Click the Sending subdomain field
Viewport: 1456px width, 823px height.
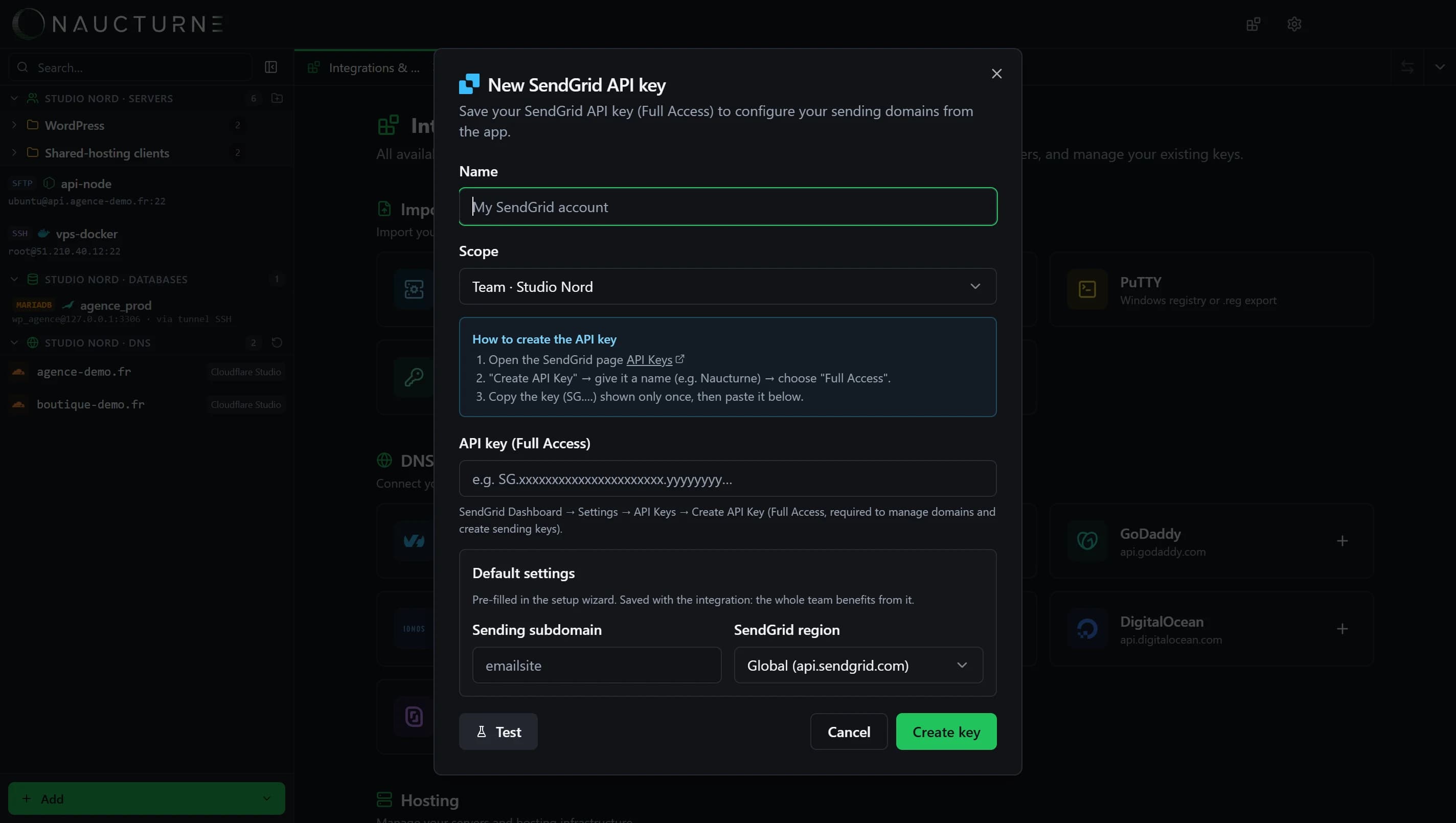point(597,665)
